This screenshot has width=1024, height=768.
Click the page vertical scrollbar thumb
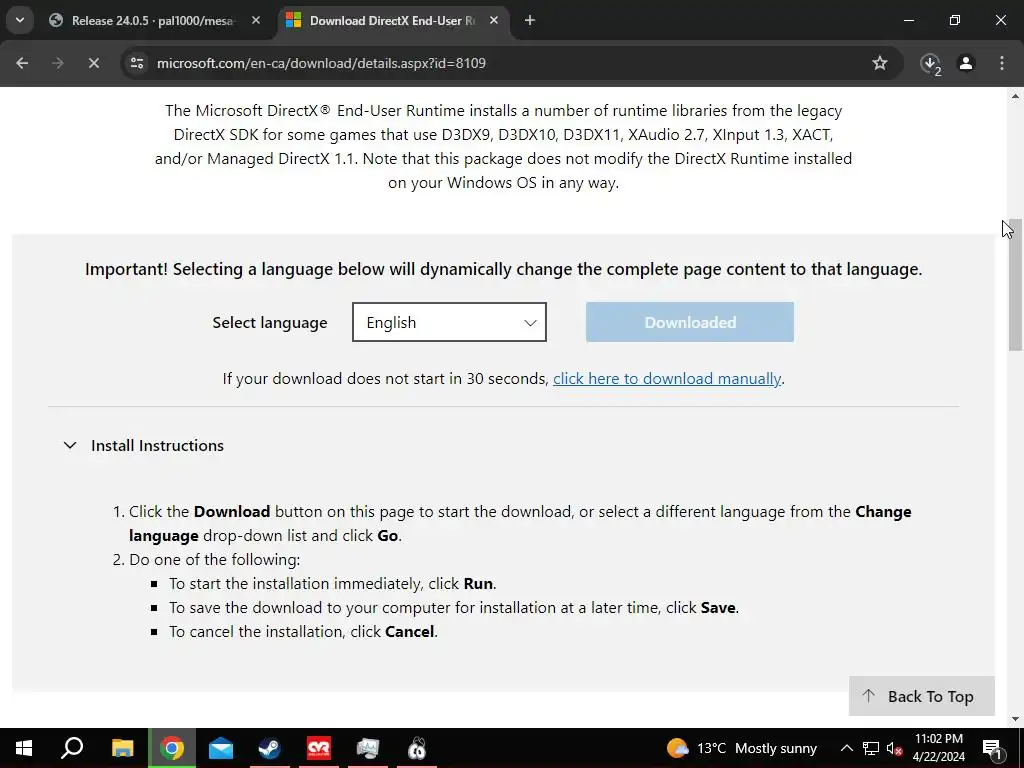1015,285
